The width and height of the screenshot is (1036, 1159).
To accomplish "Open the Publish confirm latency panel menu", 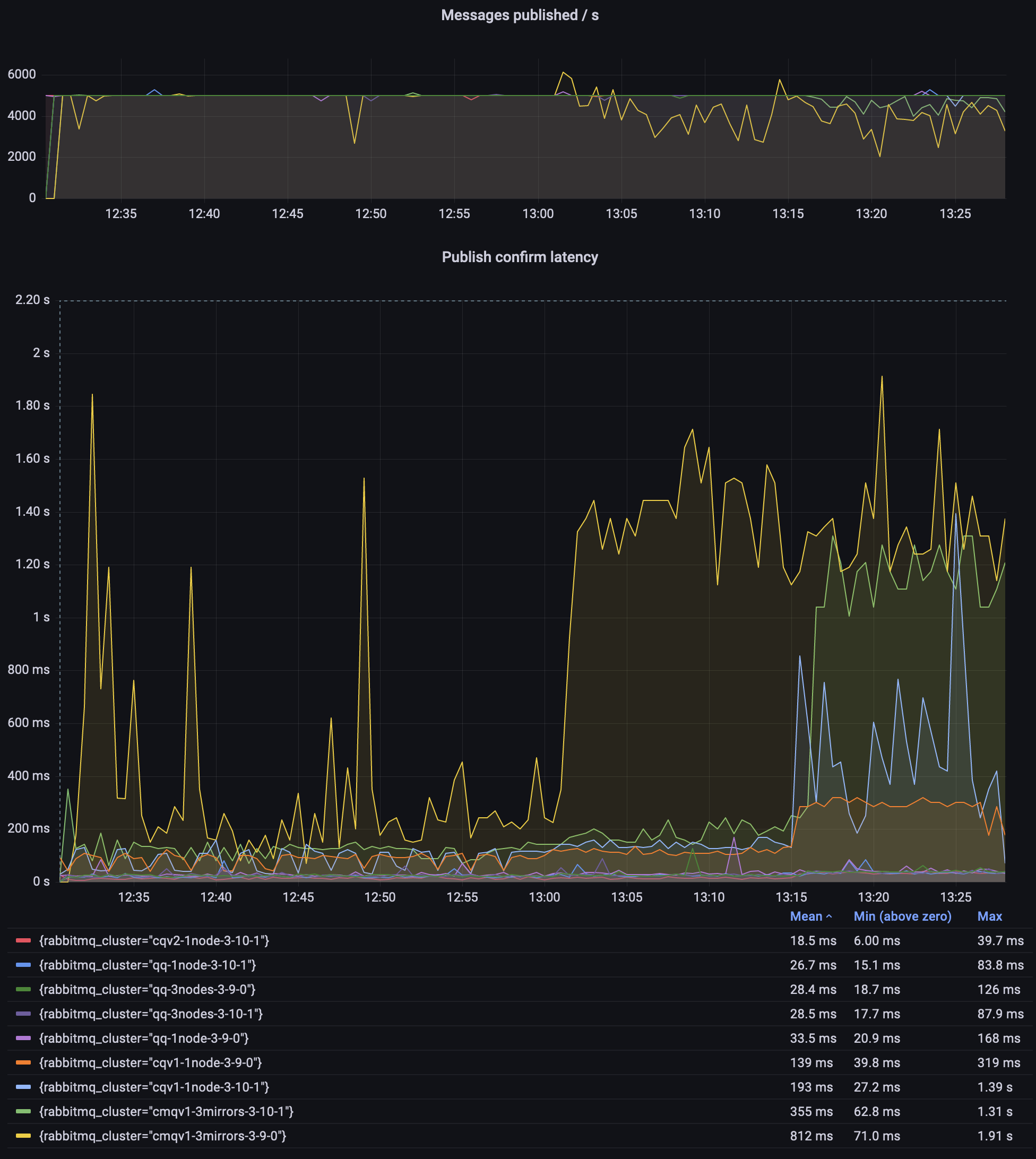I will coord(521,257).
